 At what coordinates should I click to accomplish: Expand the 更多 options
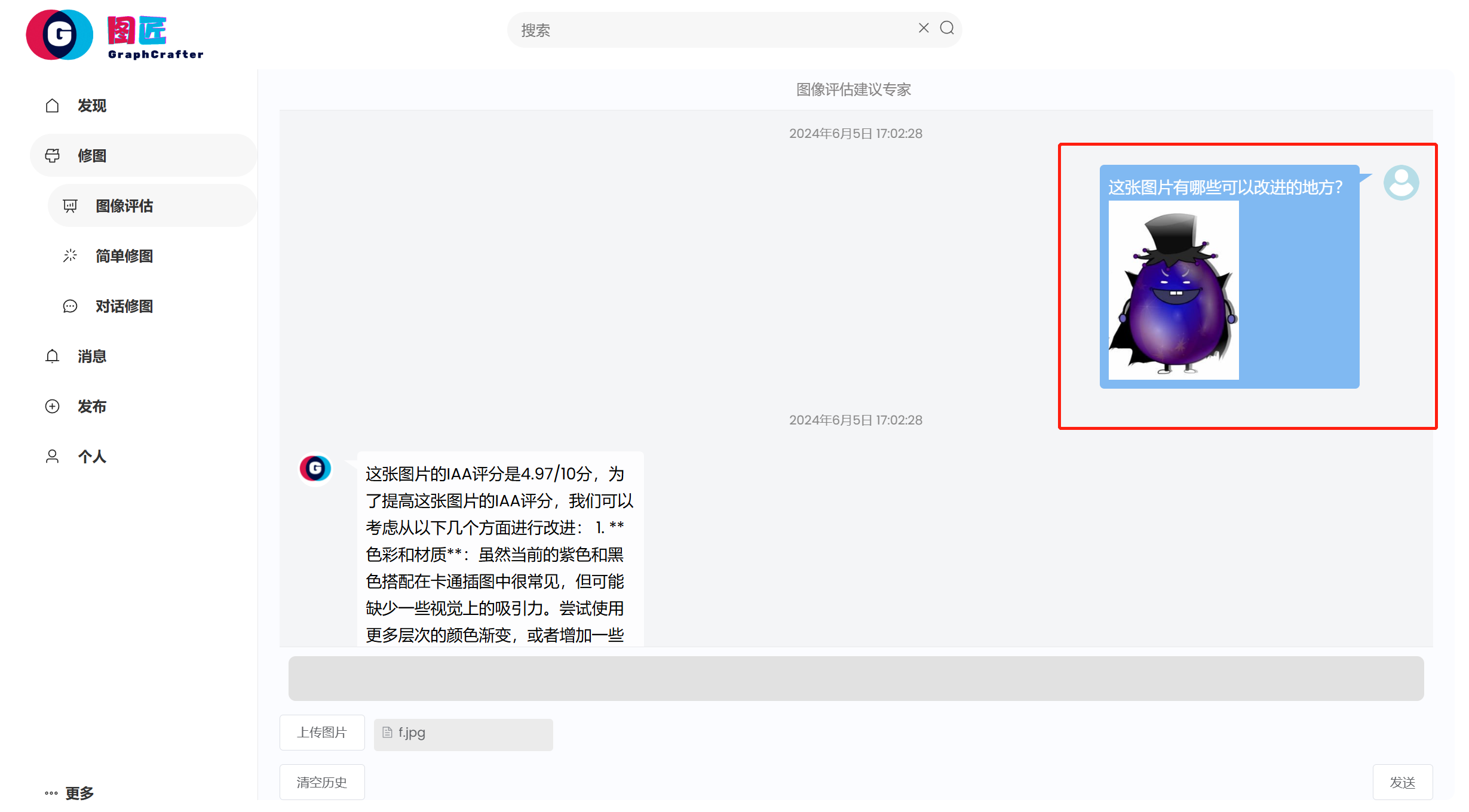(70, 793)
